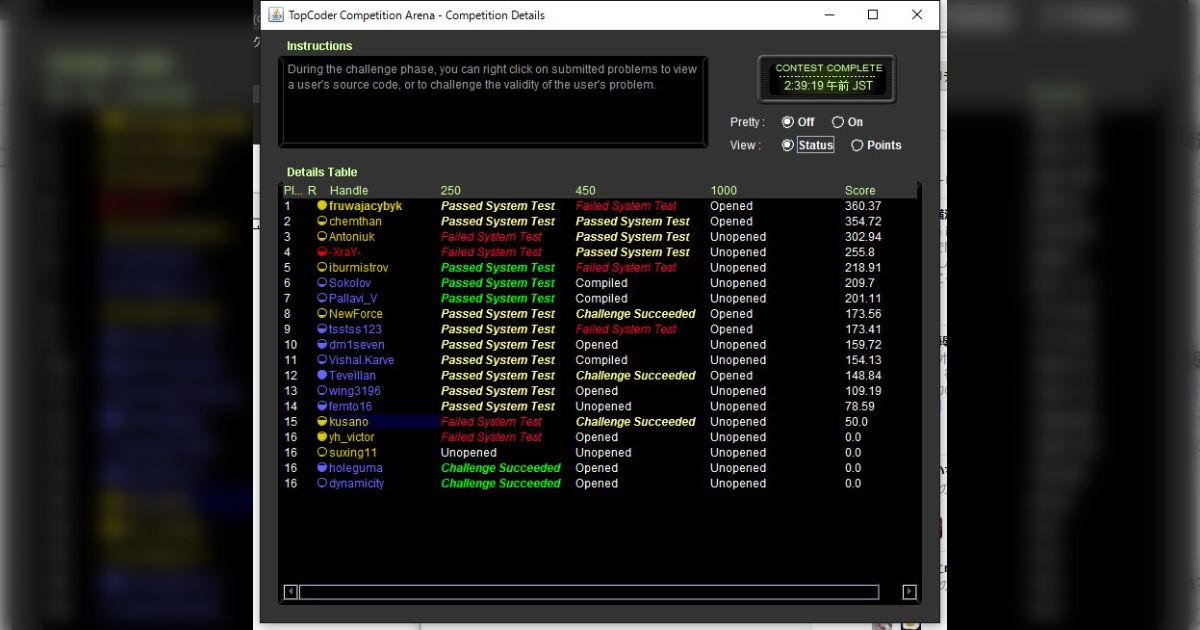Click chemthan's 450 Passed System Test cell

point(632,222)
